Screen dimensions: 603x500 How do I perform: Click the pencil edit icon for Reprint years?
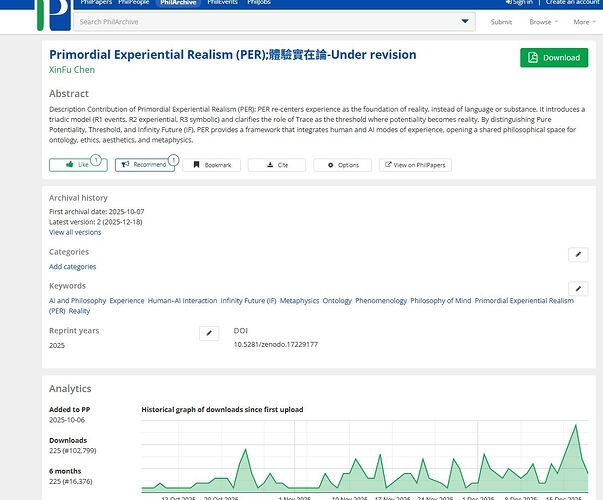[x=209, y=333]
